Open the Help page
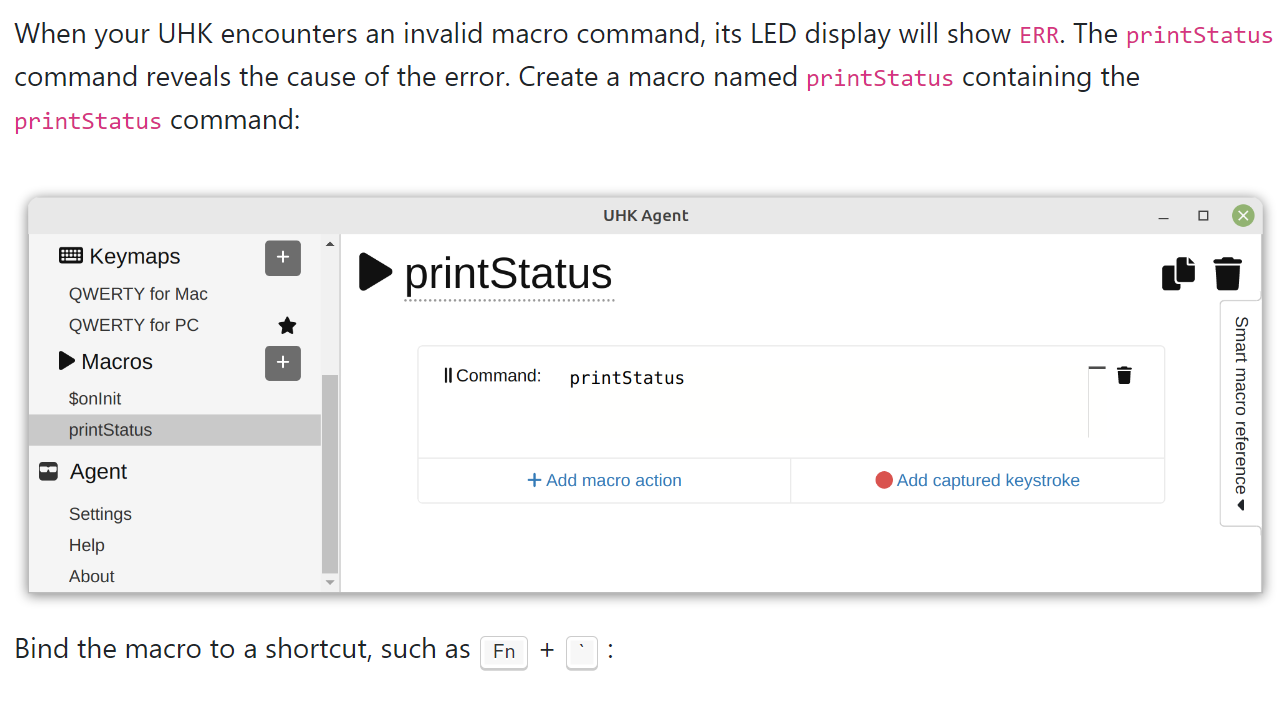 pos(87,545)
